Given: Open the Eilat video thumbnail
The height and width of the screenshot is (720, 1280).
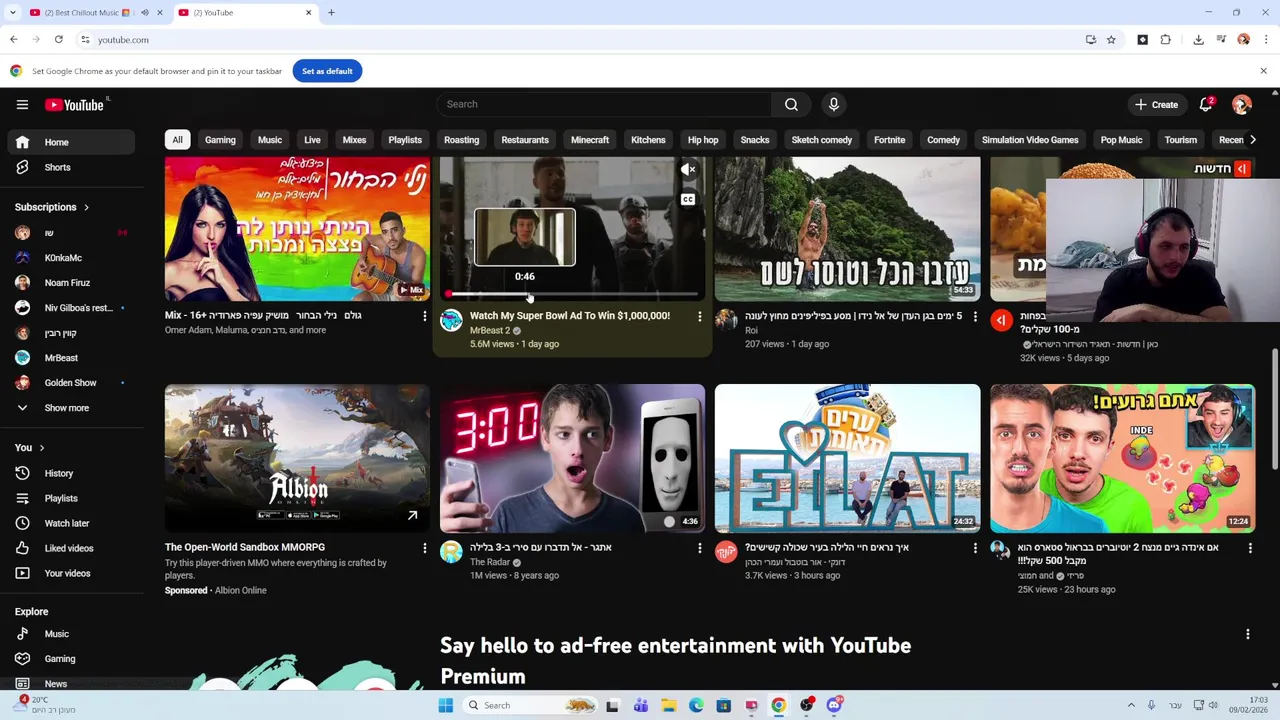Looking at the screenshot, I should 847,458.
